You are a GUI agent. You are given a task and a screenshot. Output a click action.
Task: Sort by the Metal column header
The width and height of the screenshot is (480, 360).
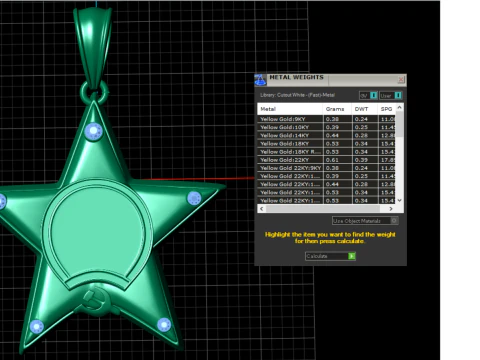[x=290, y=109]
